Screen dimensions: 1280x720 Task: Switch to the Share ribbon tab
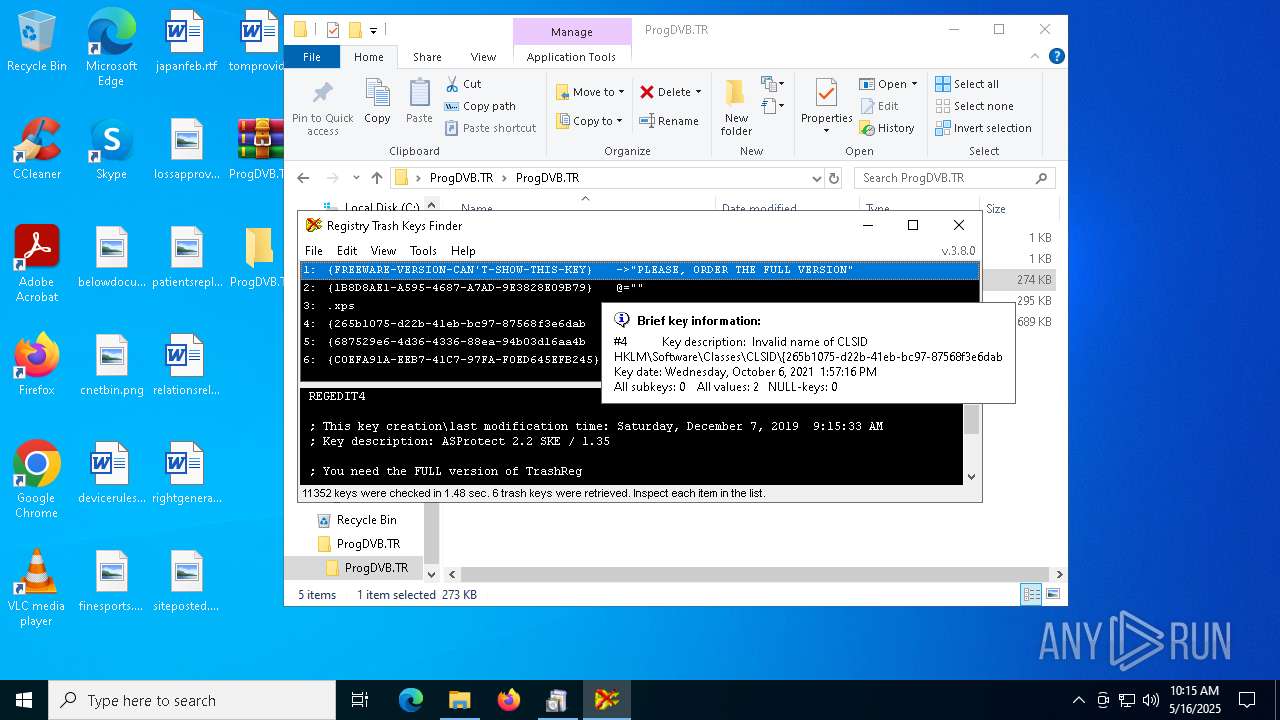pyautogui.click(x=427, y=57)
